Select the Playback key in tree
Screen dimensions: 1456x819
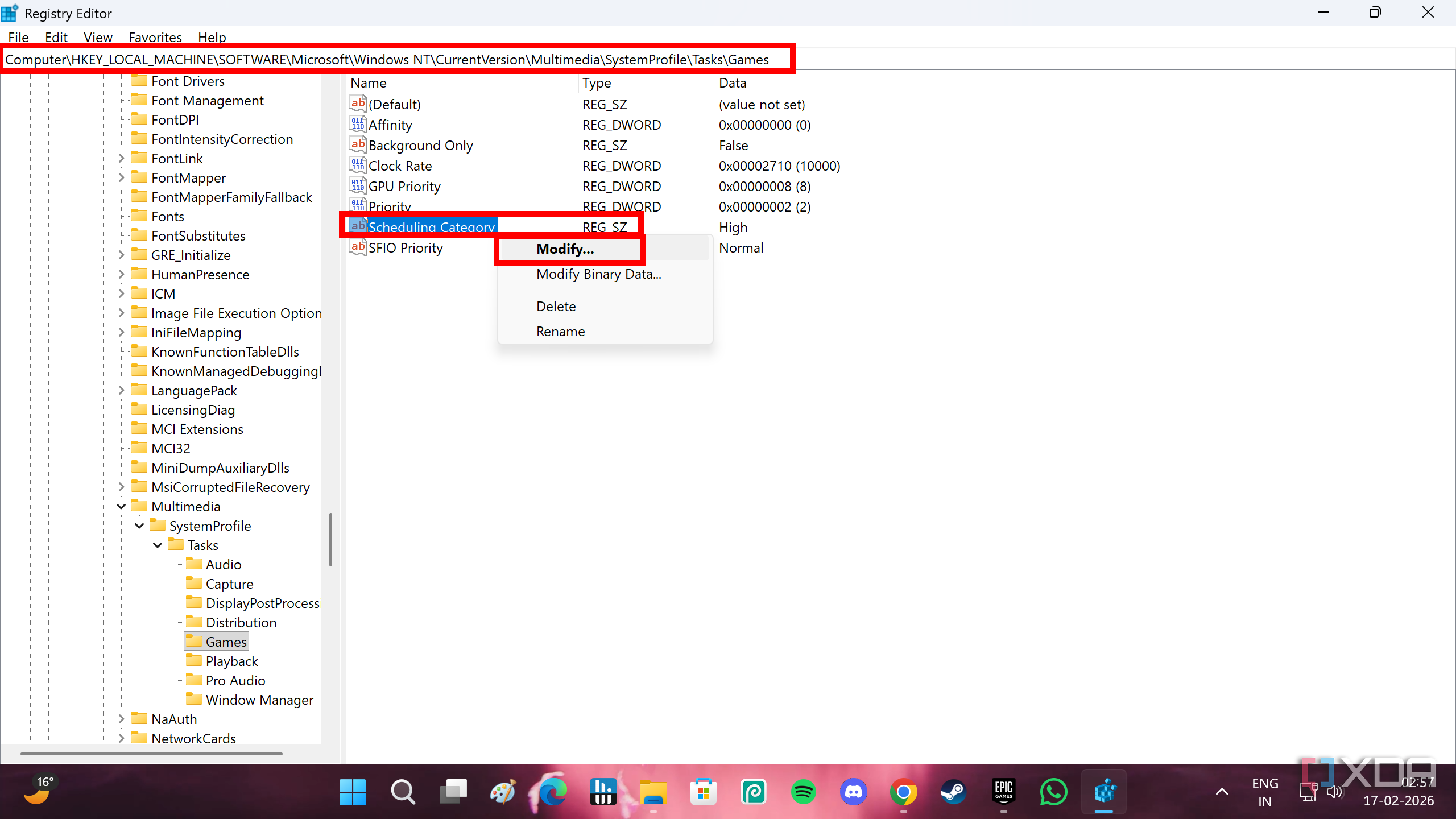[232, 661]
